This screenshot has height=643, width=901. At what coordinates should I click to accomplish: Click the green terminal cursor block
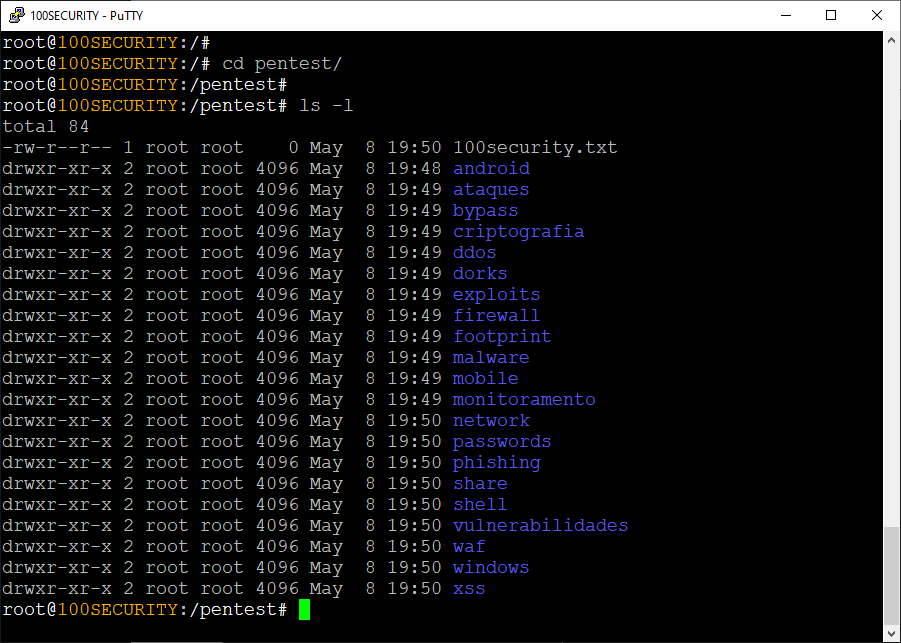[x=305, y=610]
